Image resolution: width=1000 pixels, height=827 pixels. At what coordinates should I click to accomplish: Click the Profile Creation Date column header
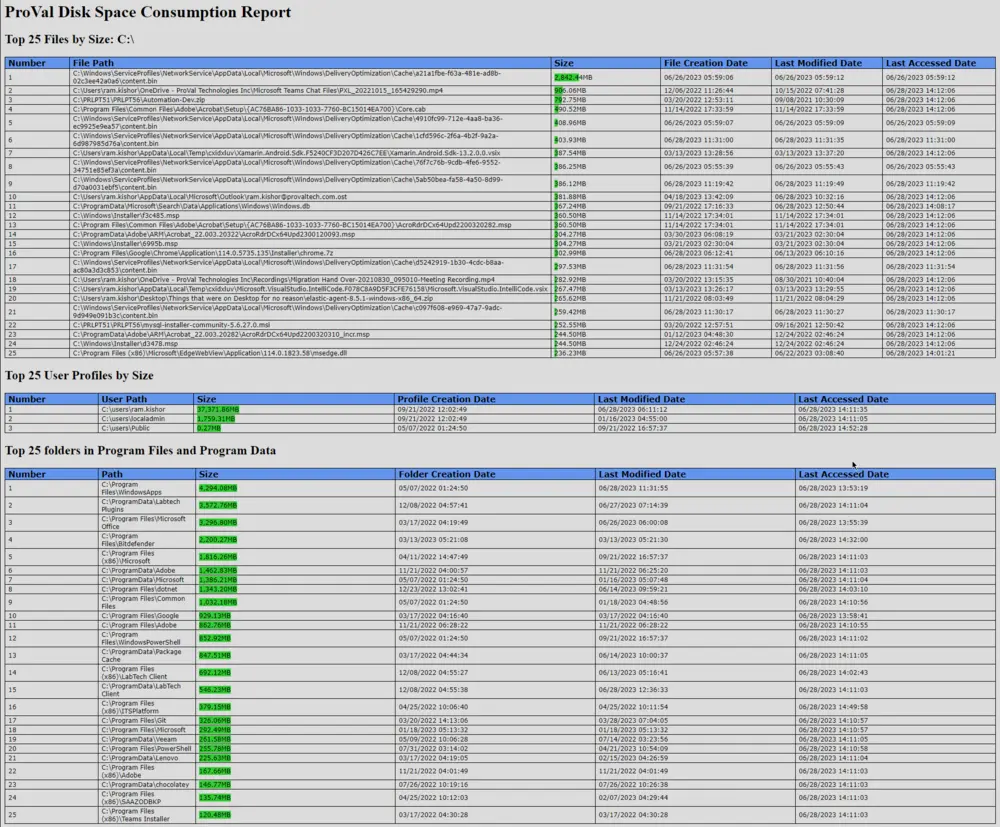446,399
